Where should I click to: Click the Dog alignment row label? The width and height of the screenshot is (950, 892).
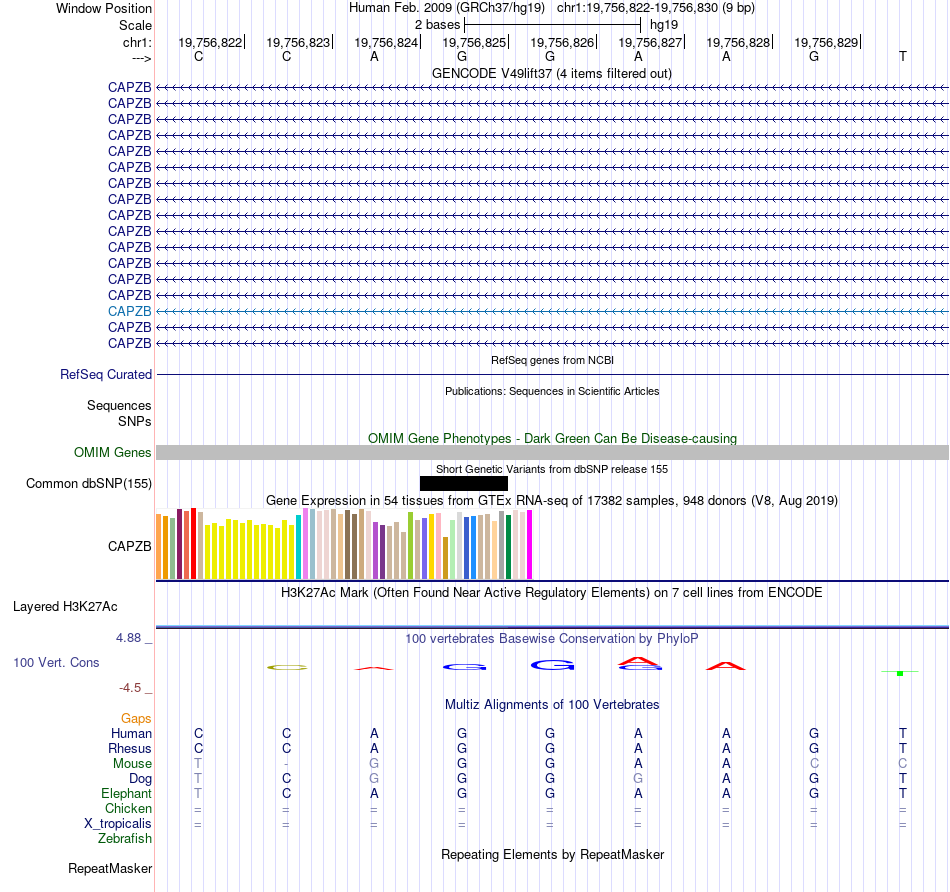coord(140,779)
